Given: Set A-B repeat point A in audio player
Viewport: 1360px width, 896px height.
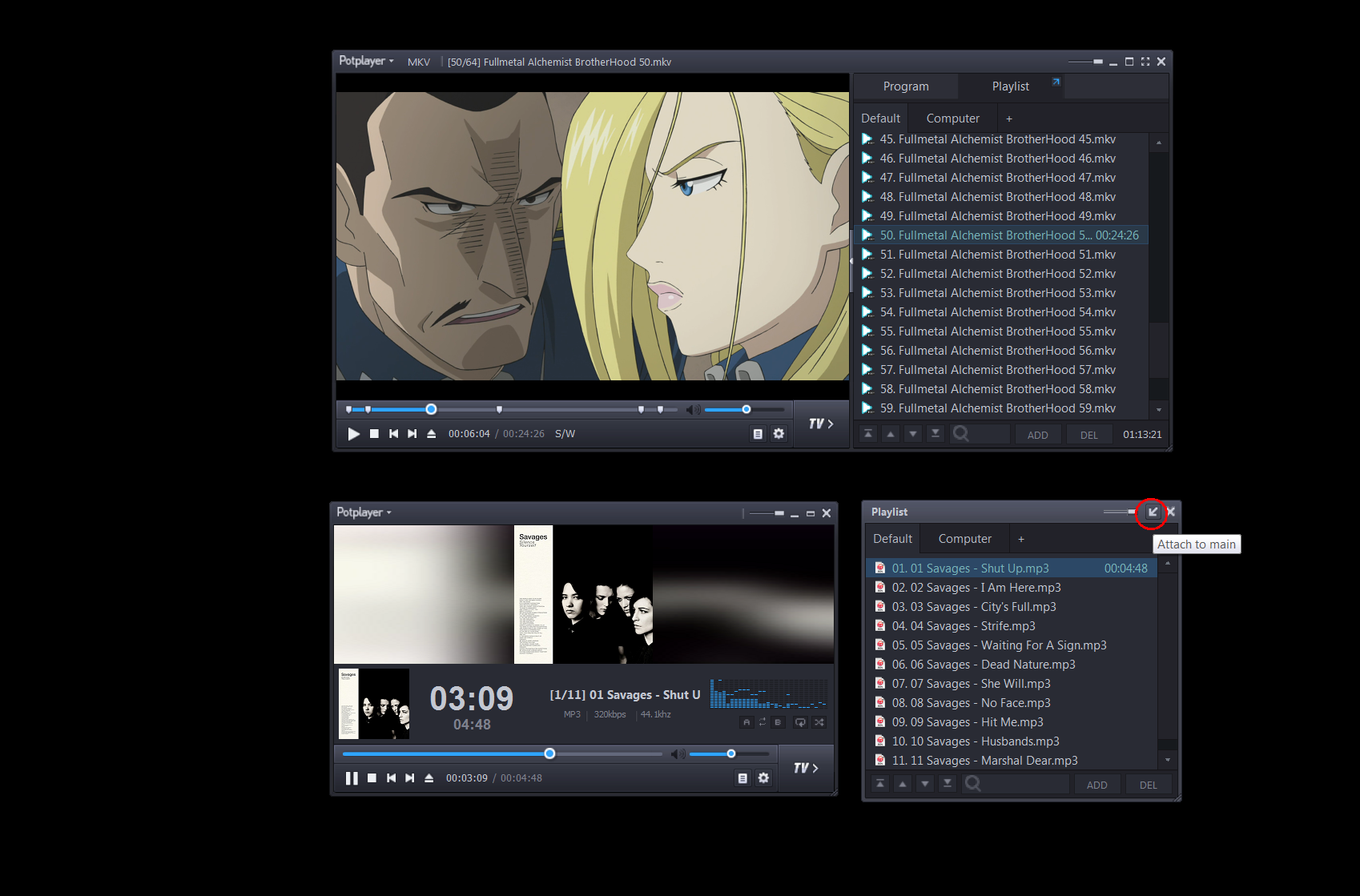Looking at the screenshot, I should [x=746, y=722].
